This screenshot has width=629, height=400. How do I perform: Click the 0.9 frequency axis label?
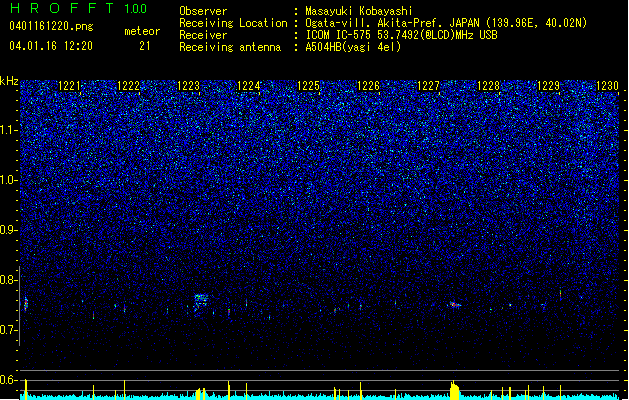(x=8, y=230)
